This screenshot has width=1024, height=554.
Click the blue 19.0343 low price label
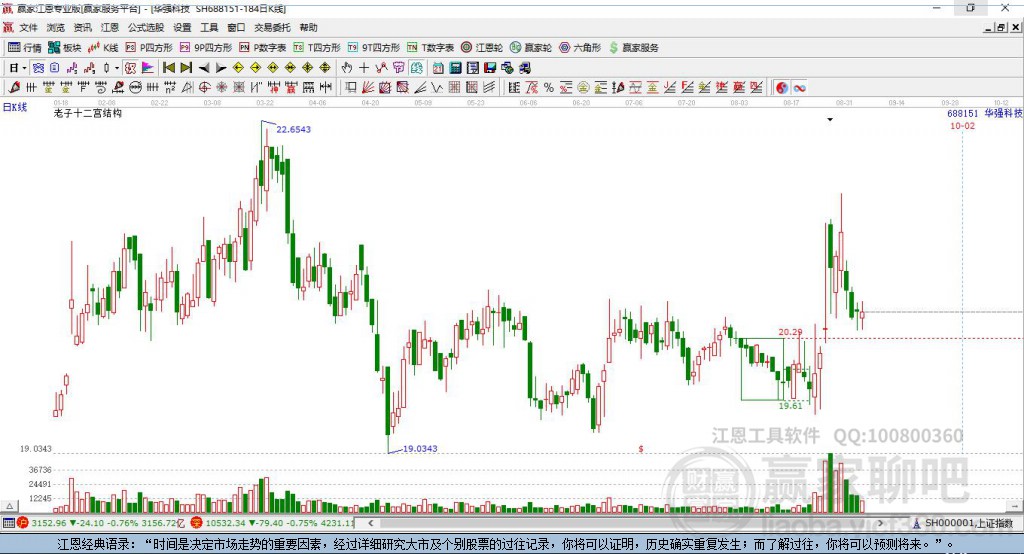point(420,449)
